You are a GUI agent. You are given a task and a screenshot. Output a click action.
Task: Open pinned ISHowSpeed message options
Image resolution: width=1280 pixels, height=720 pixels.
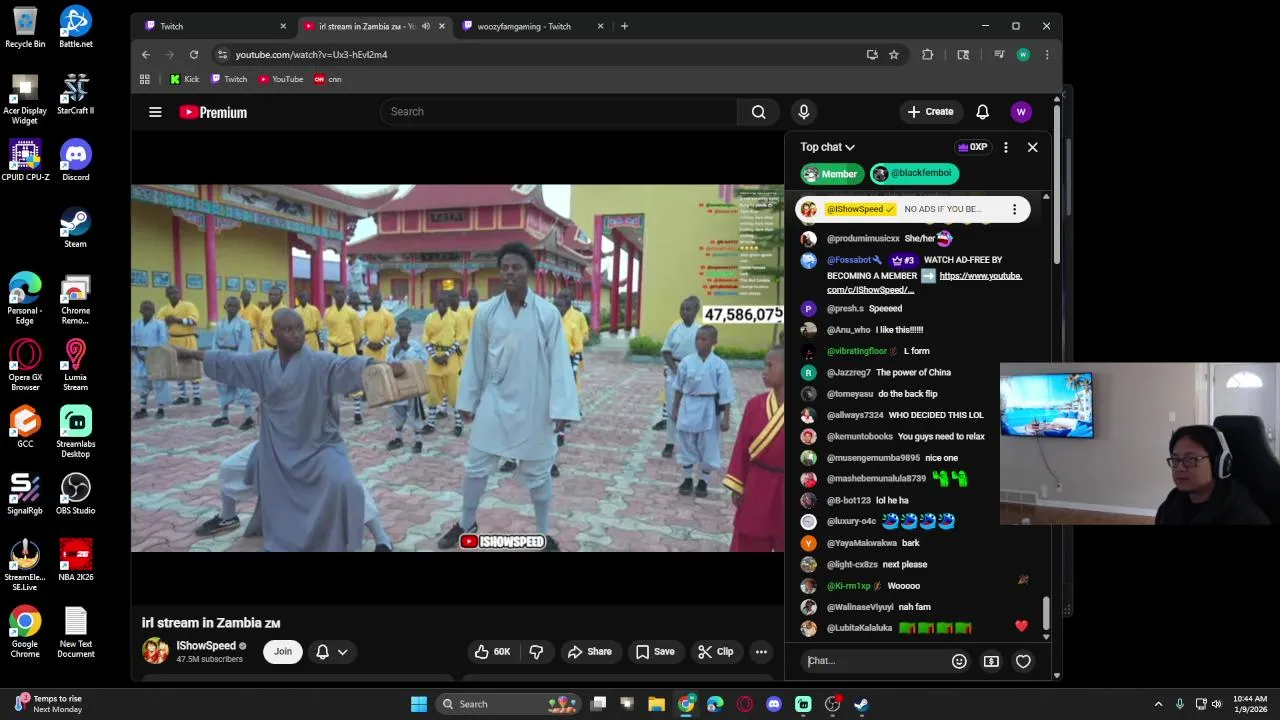[1014, 209]
